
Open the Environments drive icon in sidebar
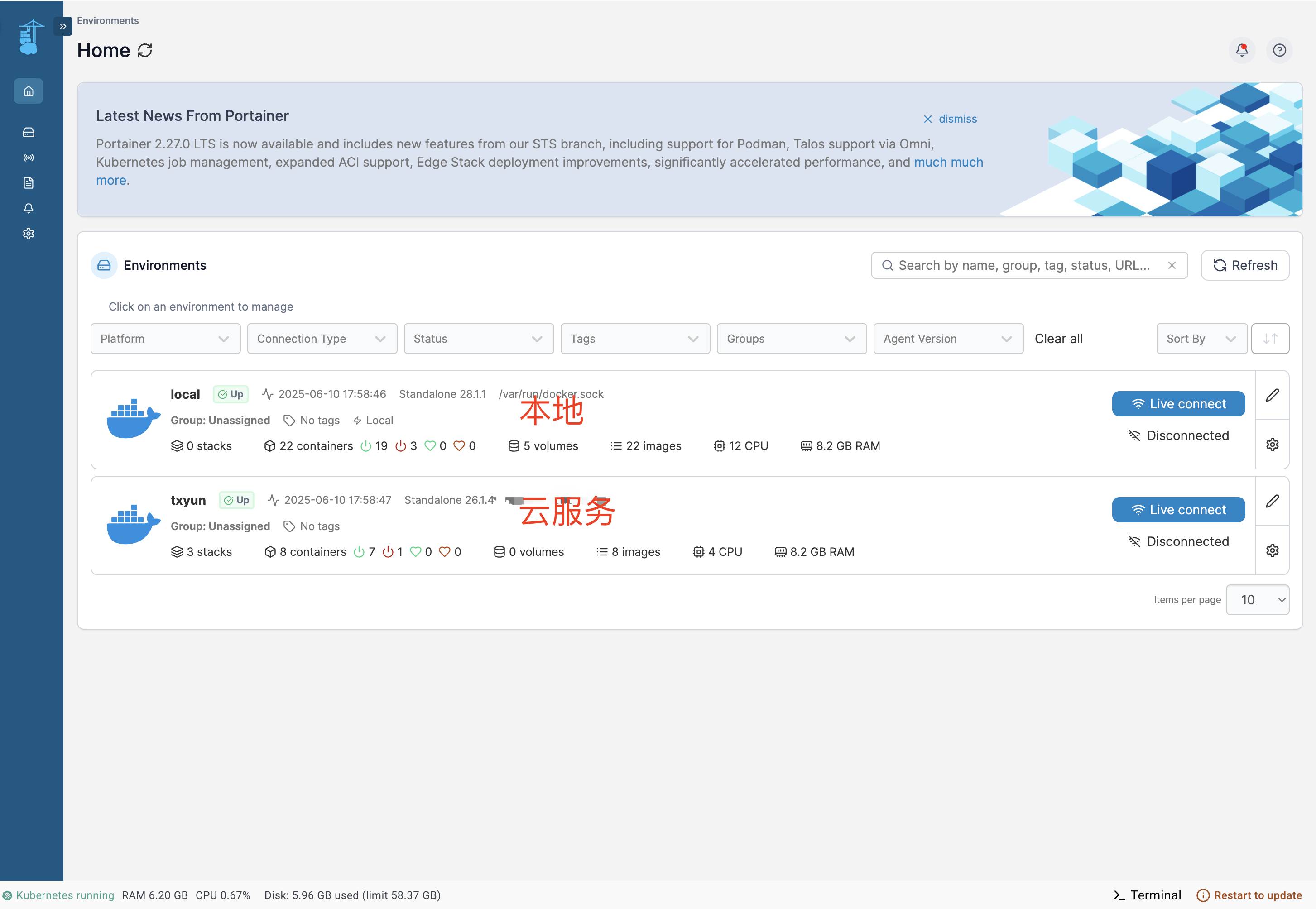click(x=29, y=132)
